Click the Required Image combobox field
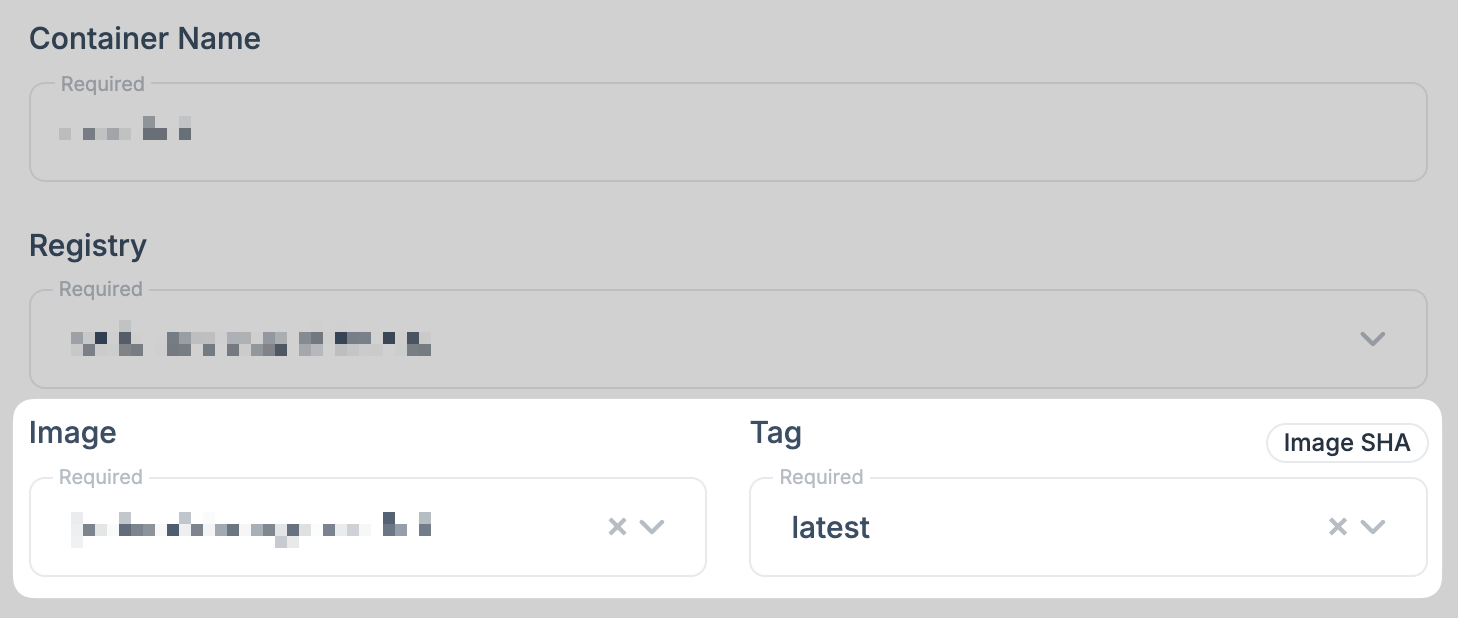The width and height of the screenshot is (1458, 618). tap(300, 527)
